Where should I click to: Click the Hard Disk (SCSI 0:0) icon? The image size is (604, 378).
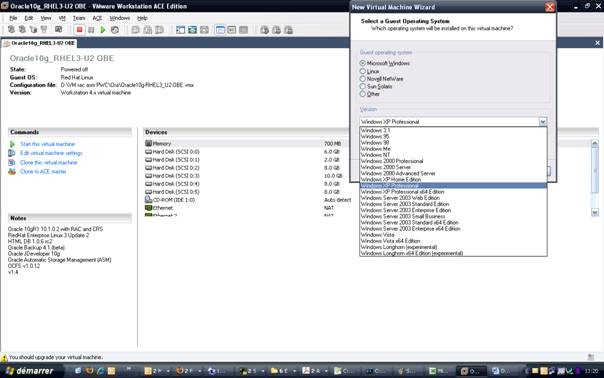click(149, 152)
